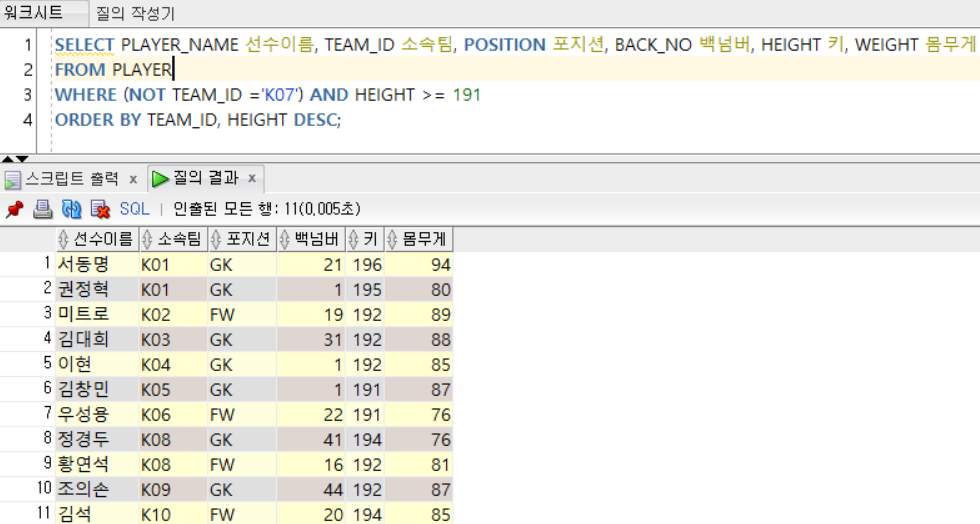980x524 pixels.
Task: Click the SQL link in results toolbar
Action: (x=134, y=209)
